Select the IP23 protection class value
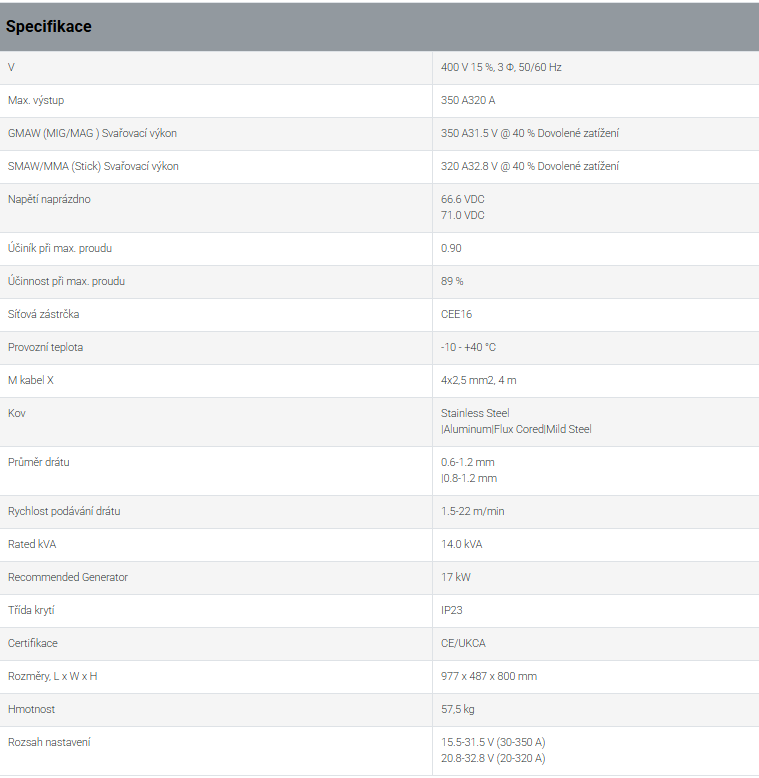The image size is (759, 778). [x=451, y=610]
